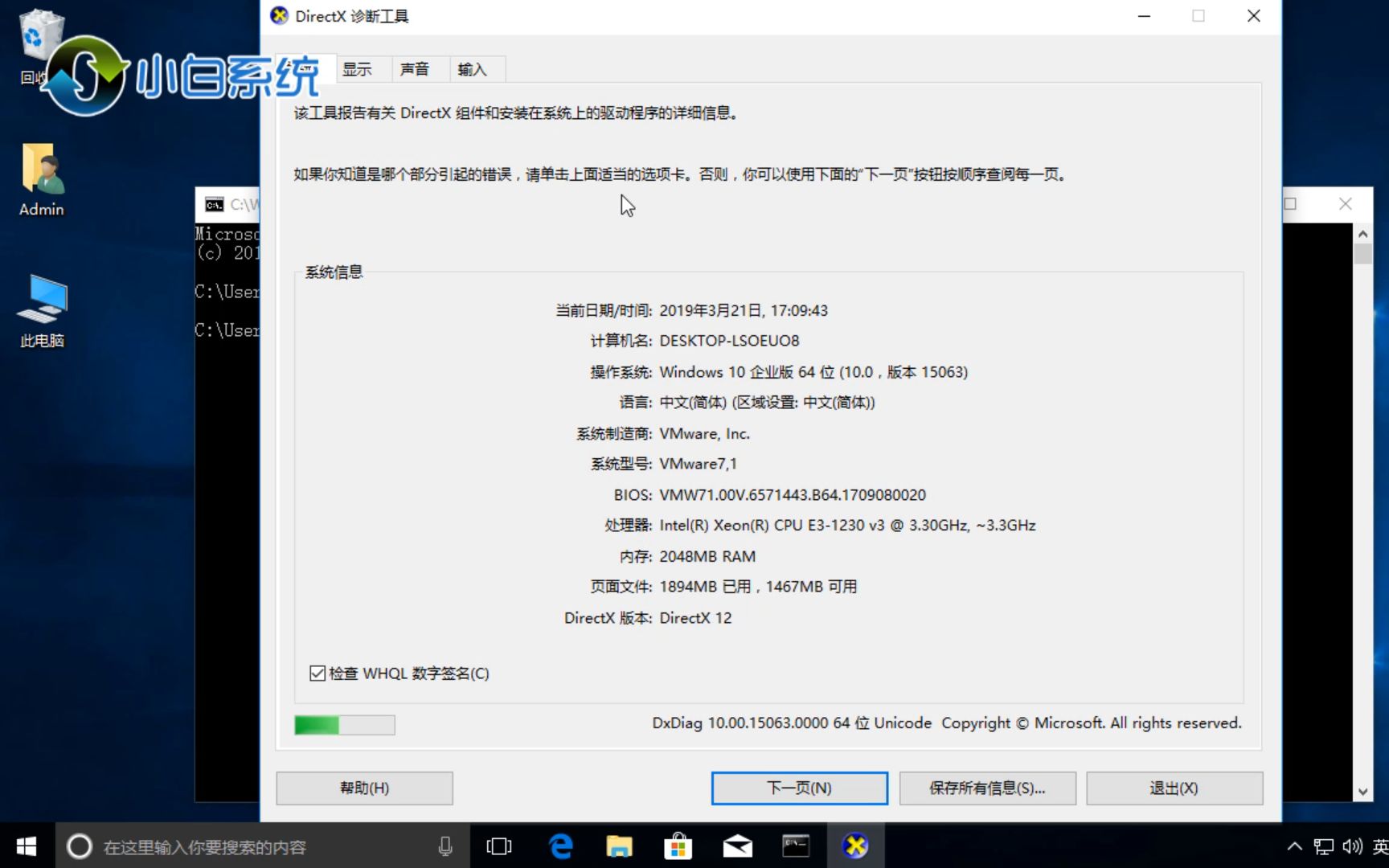Click scroll-down arrow in command prompt
Screen dimensions: 1389x868
pyautogui.click(x=1362, y=792)
